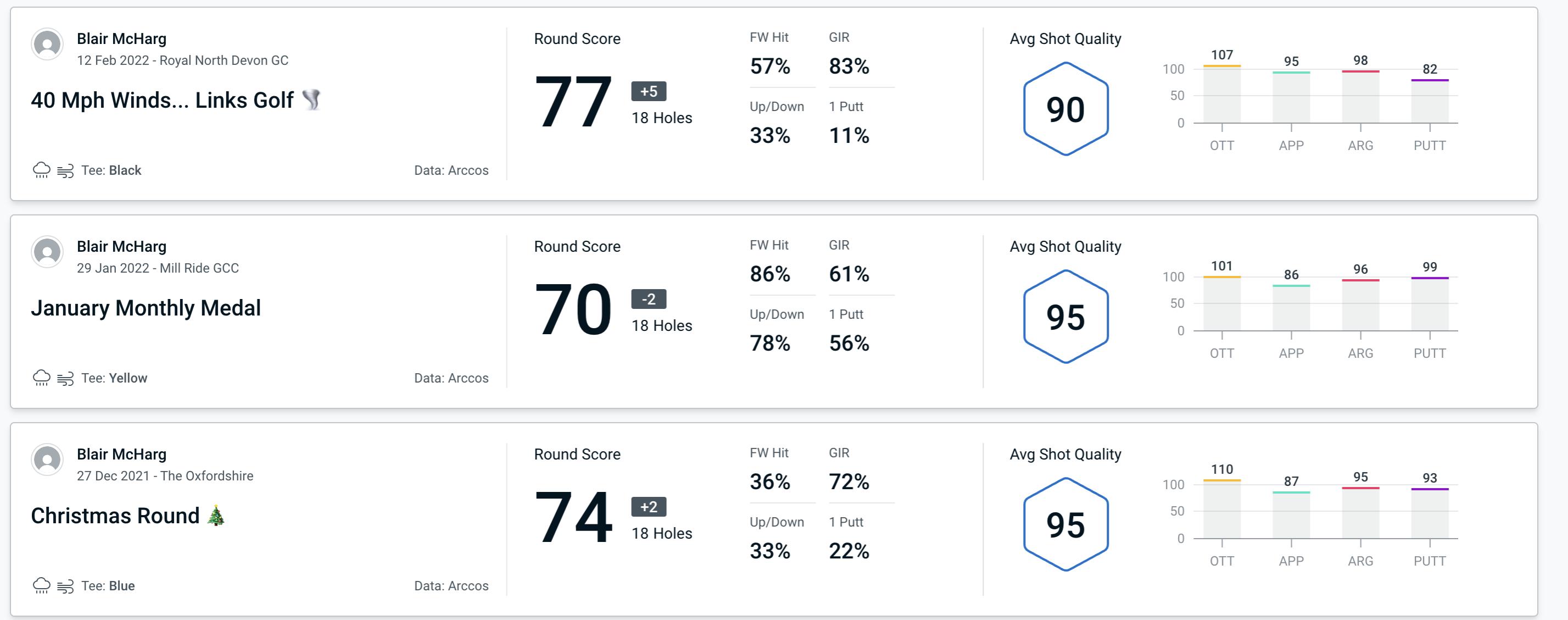This screenshot has width=1568, height=620.
Task: Click the Avg Shot Quality hexagon on Christmas Round
Action: [x=1063, y=521]
